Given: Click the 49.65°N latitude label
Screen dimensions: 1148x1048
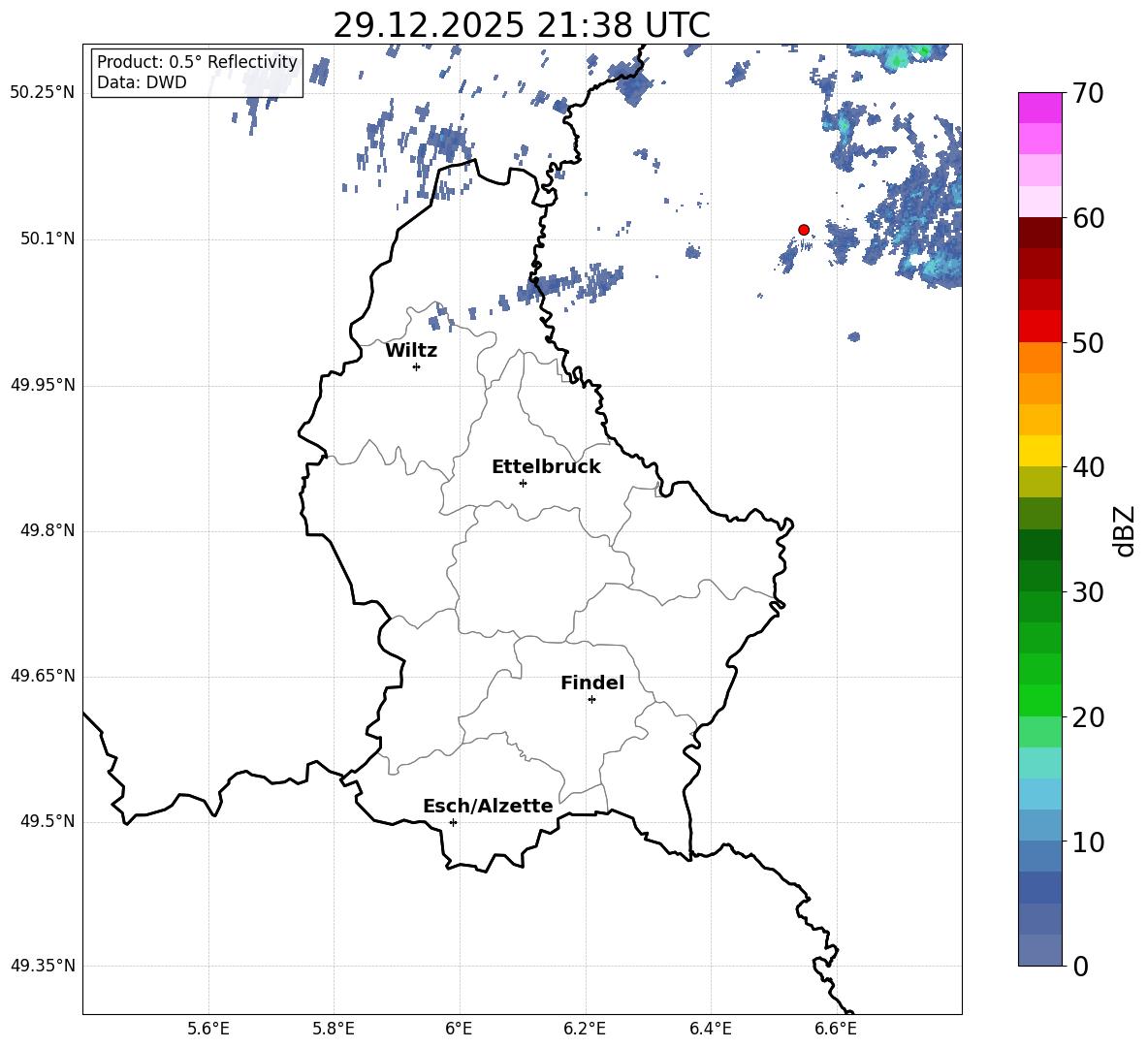Looking at the screenshot, I should pos(43,676).
